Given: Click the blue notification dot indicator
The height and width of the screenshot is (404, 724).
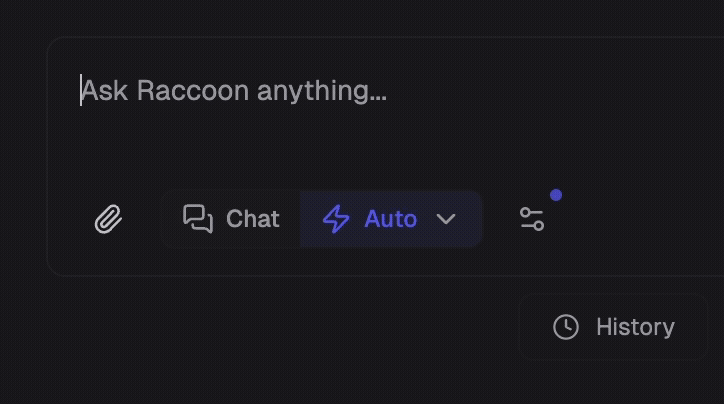Looking at the screenshot, I should (x=556, y=195).
